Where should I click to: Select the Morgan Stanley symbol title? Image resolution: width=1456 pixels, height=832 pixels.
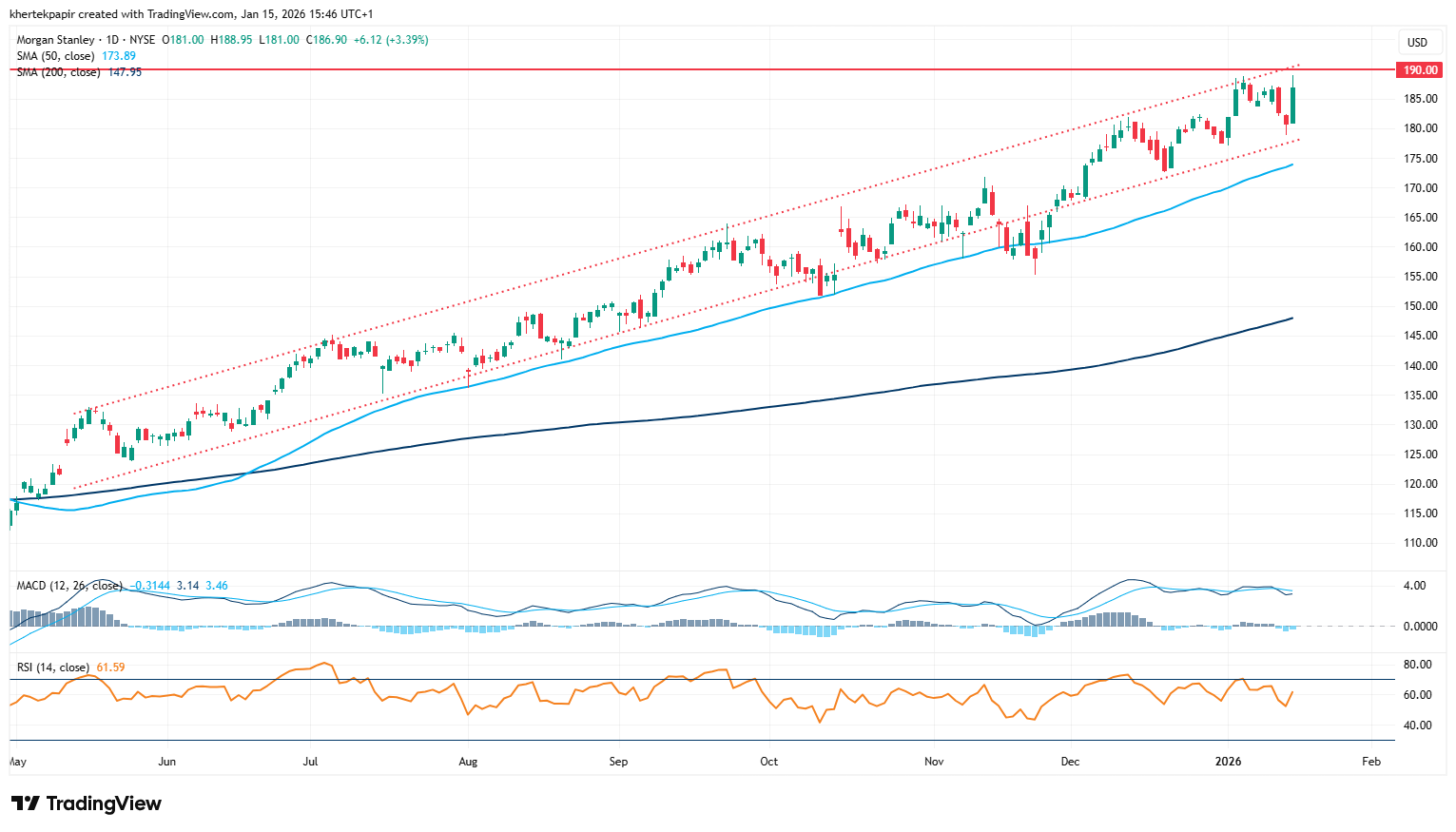55,40
